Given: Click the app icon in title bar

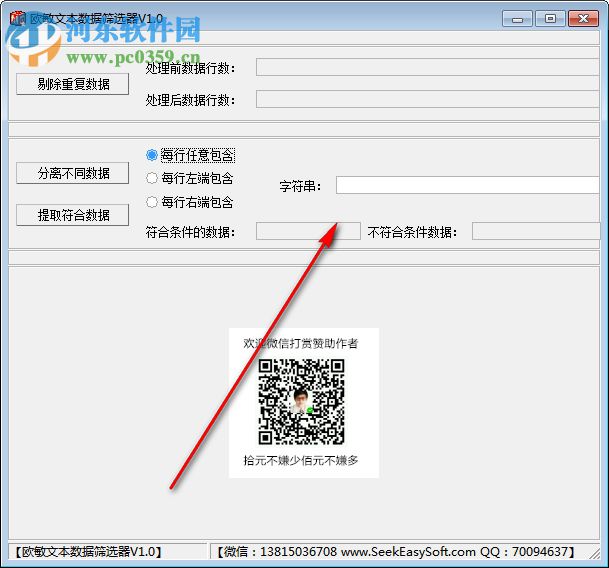Looking at the screenshot, I should [x=17, y=18].
